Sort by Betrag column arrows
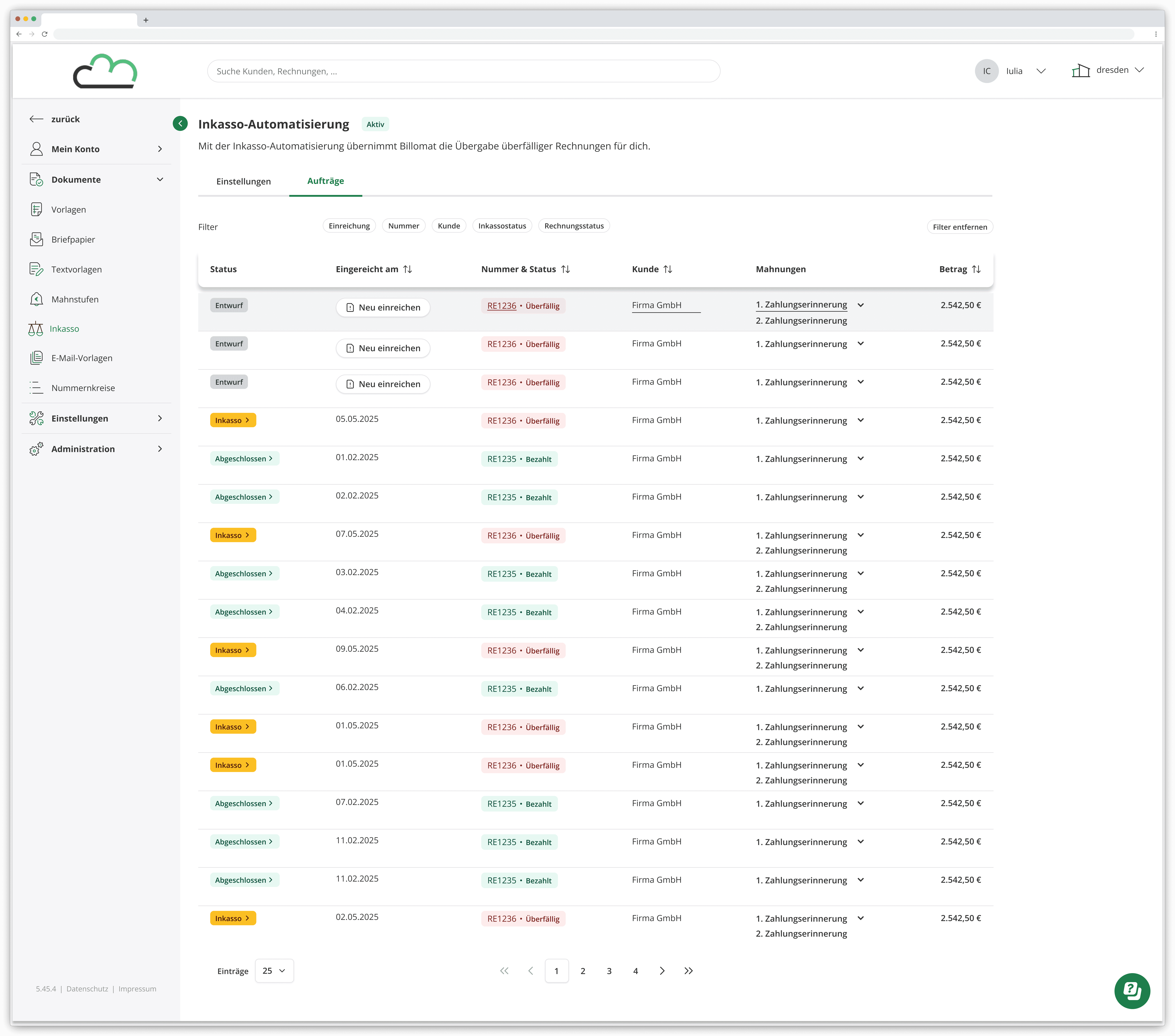Viewport: 1175px width, 1036px height. (x=976, y=269)
